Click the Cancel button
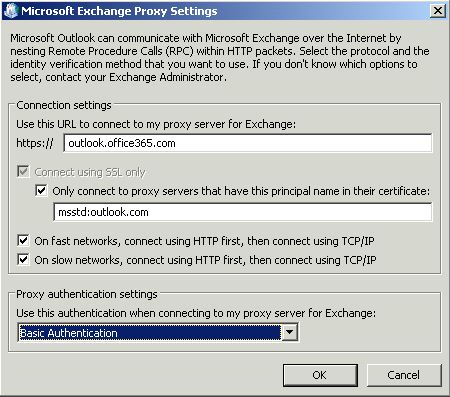Image resolution: width=450 pixels, height=397 pixels. coord(404,375)
